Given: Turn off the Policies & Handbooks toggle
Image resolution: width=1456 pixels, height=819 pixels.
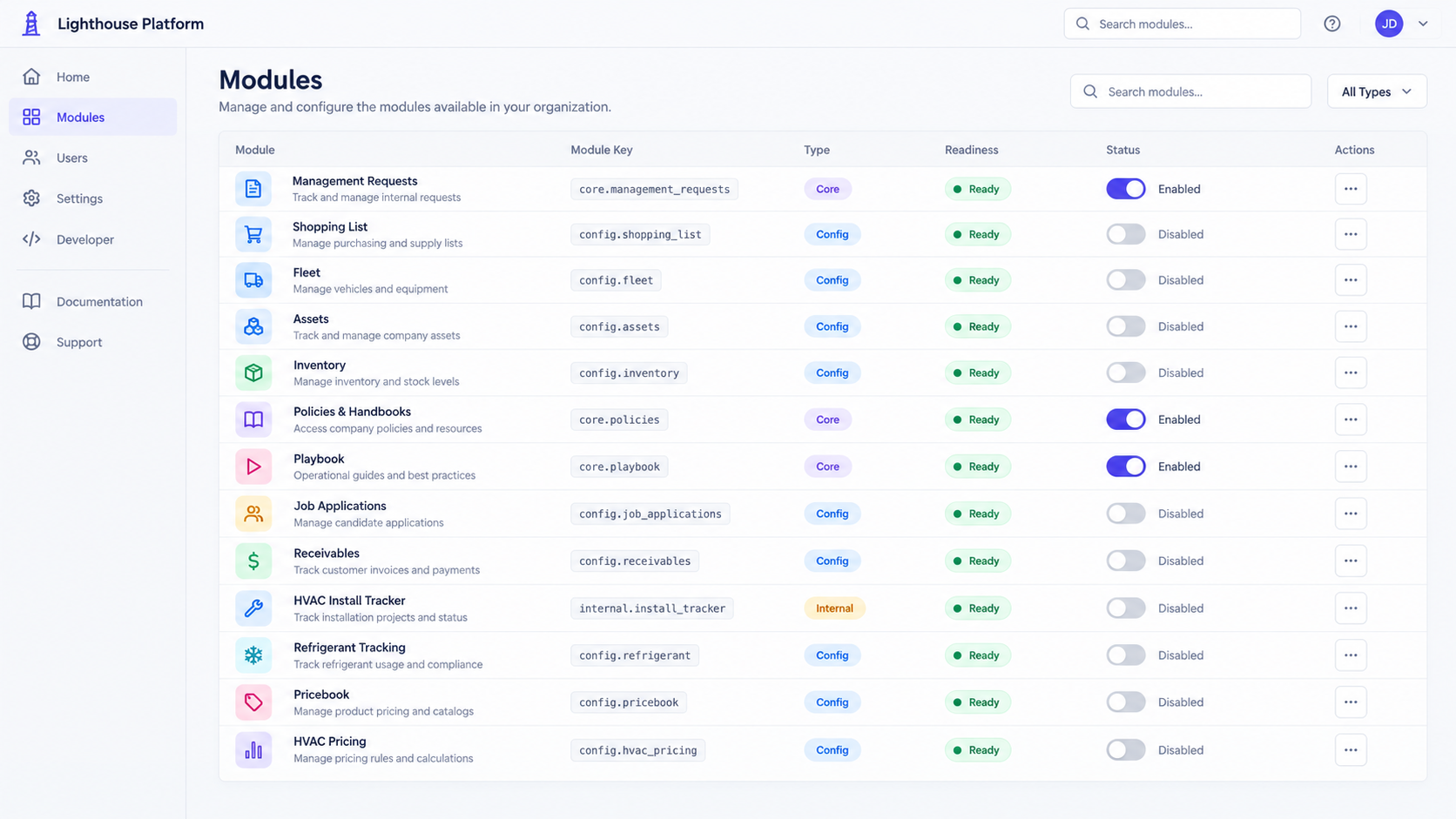Looking at the screenshot, I should point(1126,420).
